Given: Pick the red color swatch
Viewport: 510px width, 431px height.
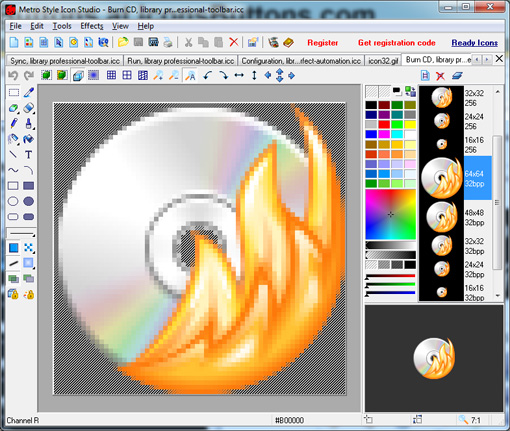Looking at the screenshot, I should 384,124.
